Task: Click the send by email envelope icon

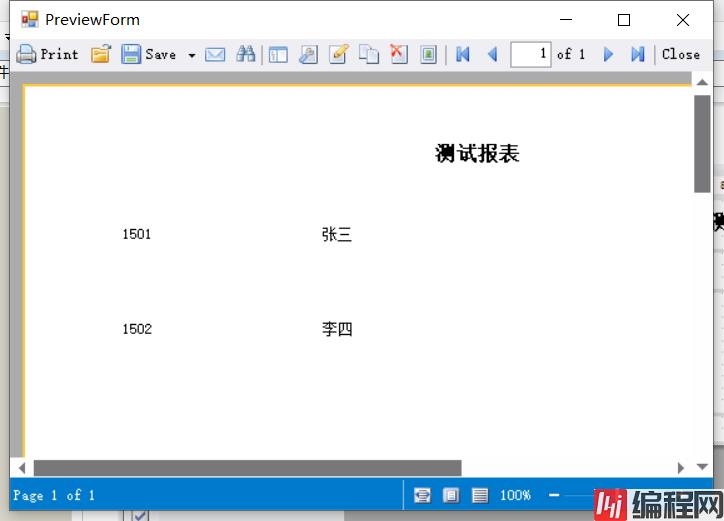Action: point(215,54)
